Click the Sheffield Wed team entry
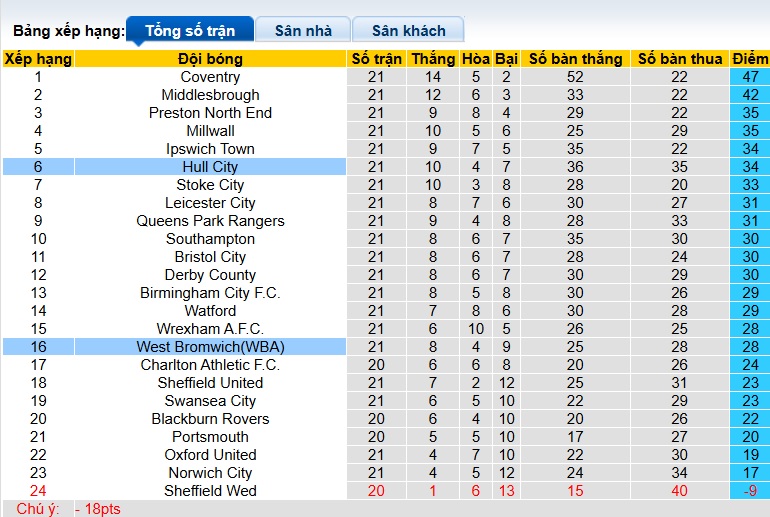770x517 pixels. pos(210,491)
